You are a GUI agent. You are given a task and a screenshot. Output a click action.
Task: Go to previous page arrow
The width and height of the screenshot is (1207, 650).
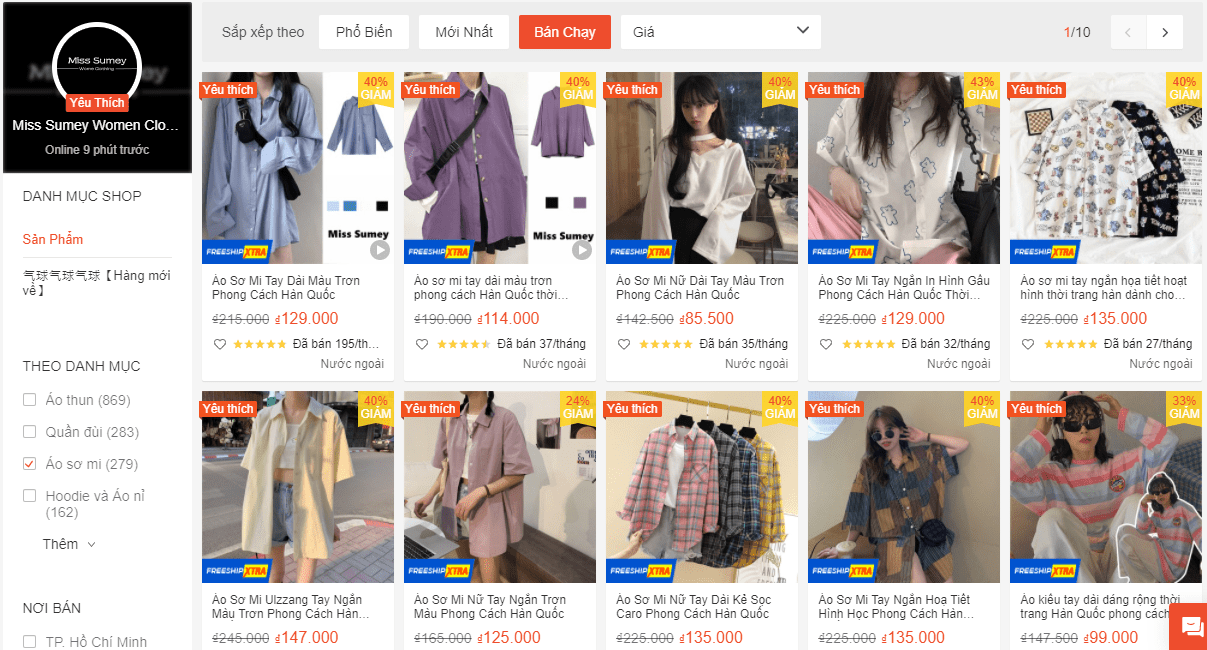tap(1129, 32)
